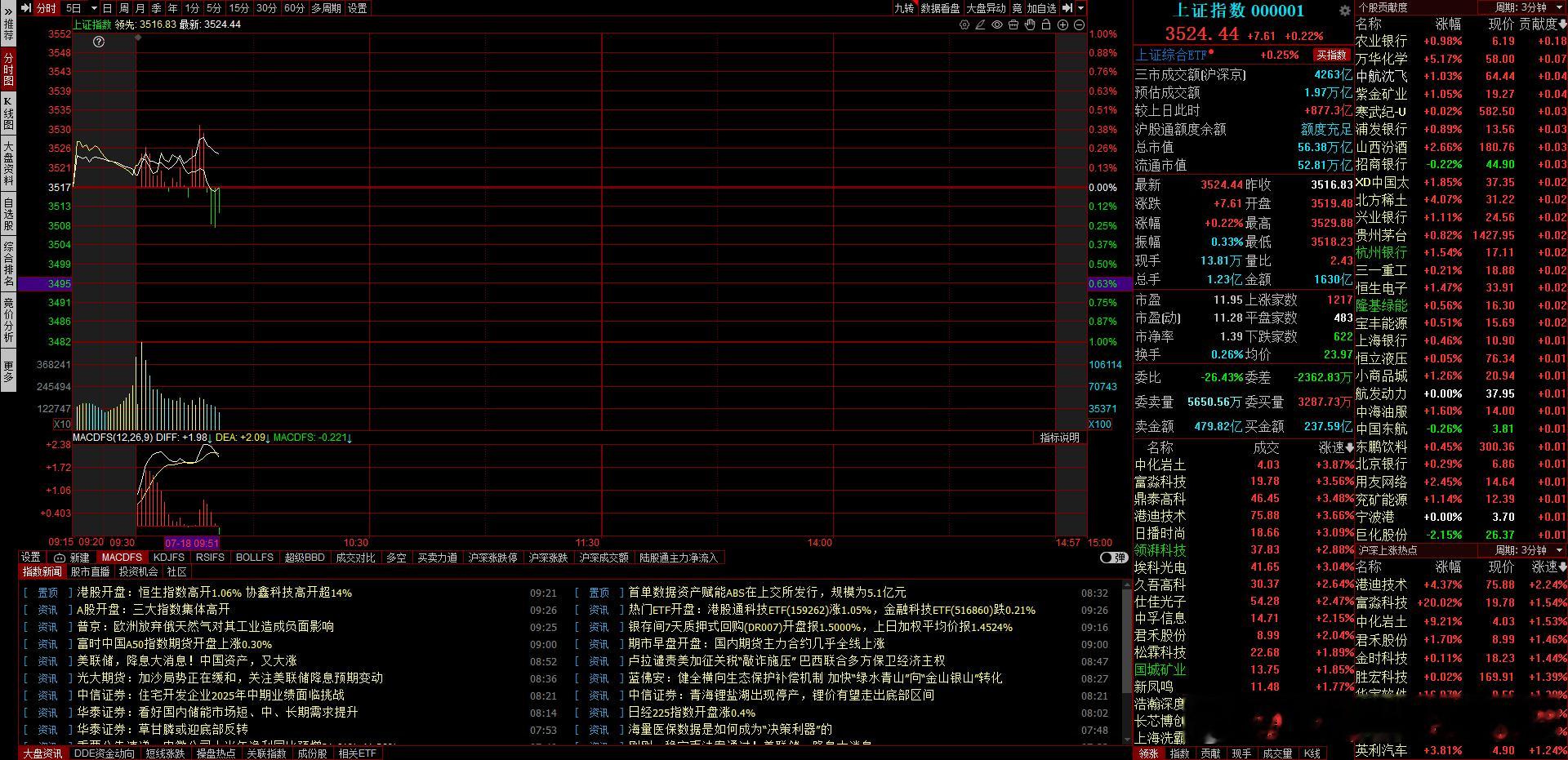Switch to 投资机会 tab

click(x=138, y=572)
